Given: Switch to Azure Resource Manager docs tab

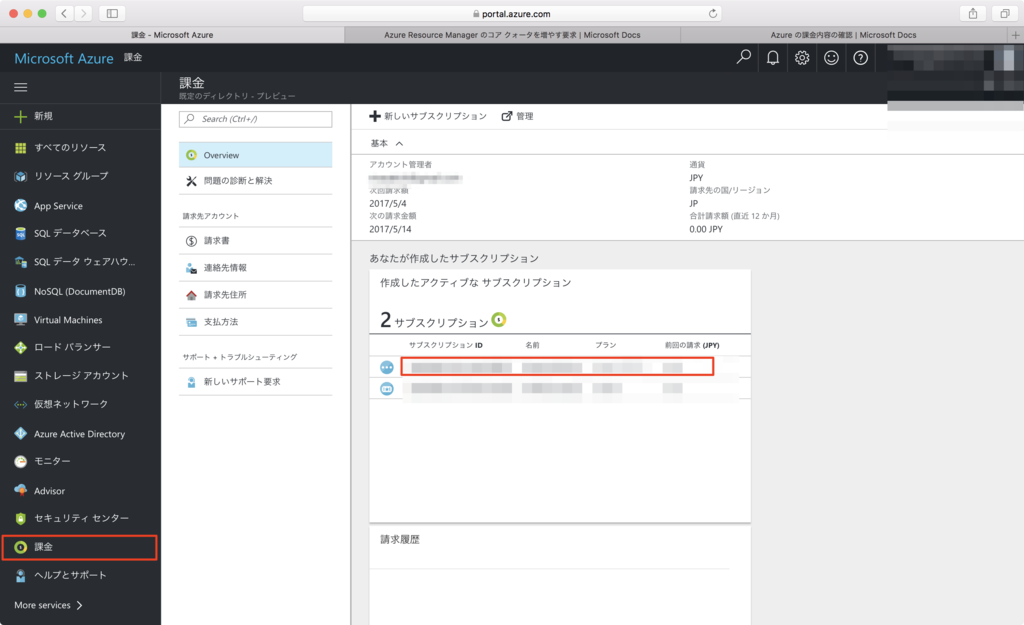Looking at the screenshot, I should click(x=511, y=35).
